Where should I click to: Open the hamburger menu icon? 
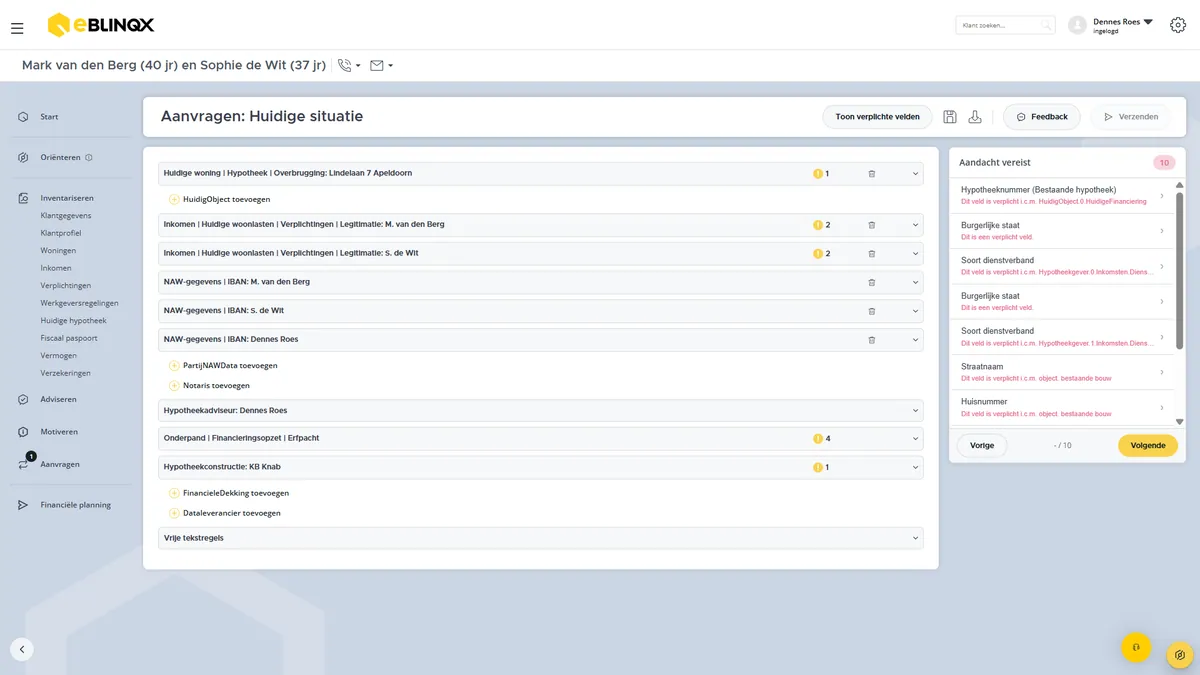click(x=17, y=28)
